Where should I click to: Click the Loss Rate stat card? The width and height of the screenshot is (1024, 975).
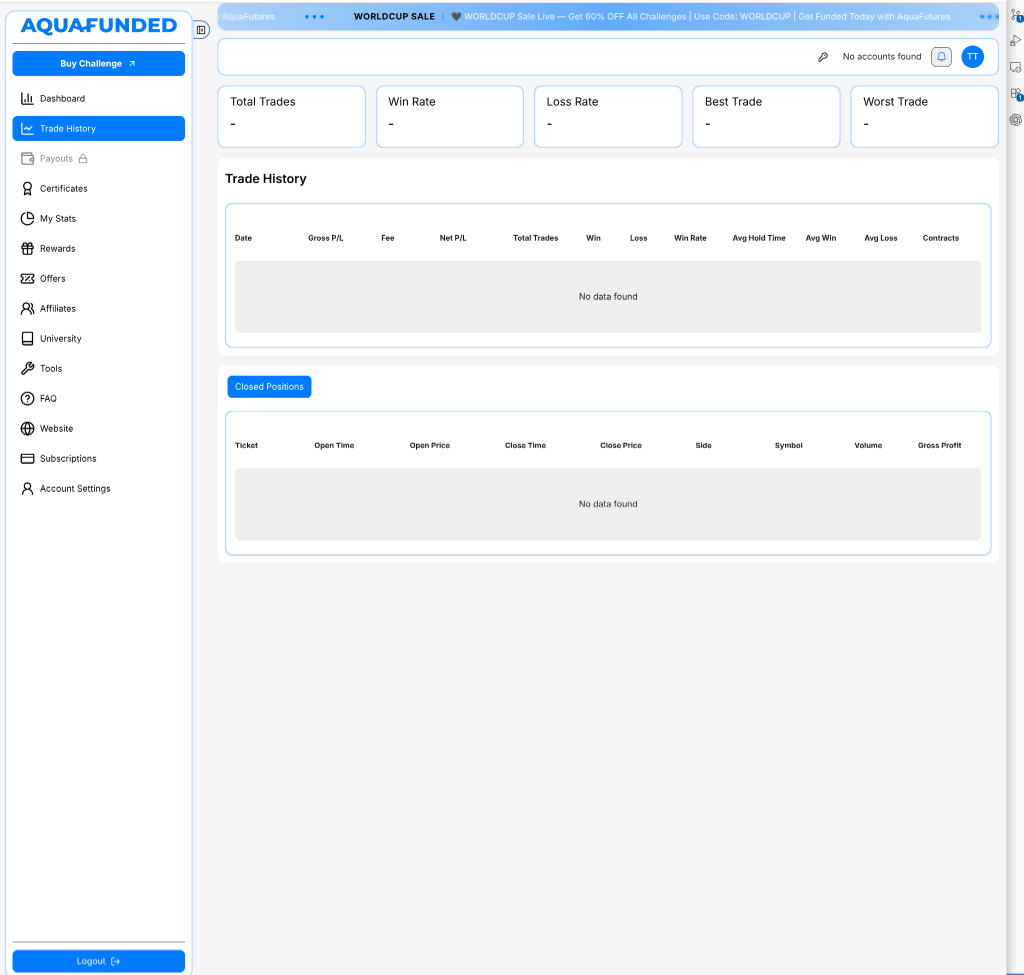coord(608,117)
